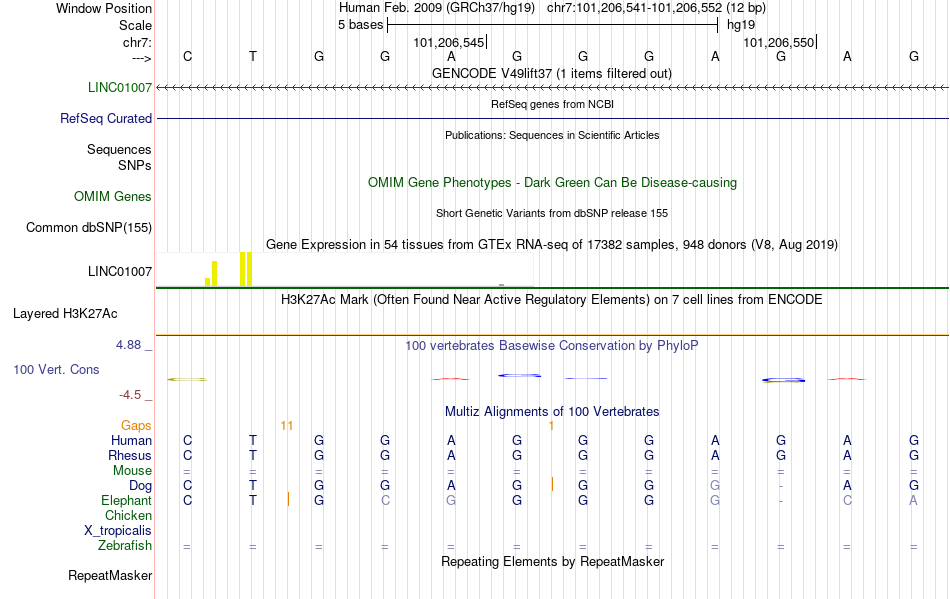
Task: Click the GTEx Gene Expression track title
Action: [x=552, y=245]
